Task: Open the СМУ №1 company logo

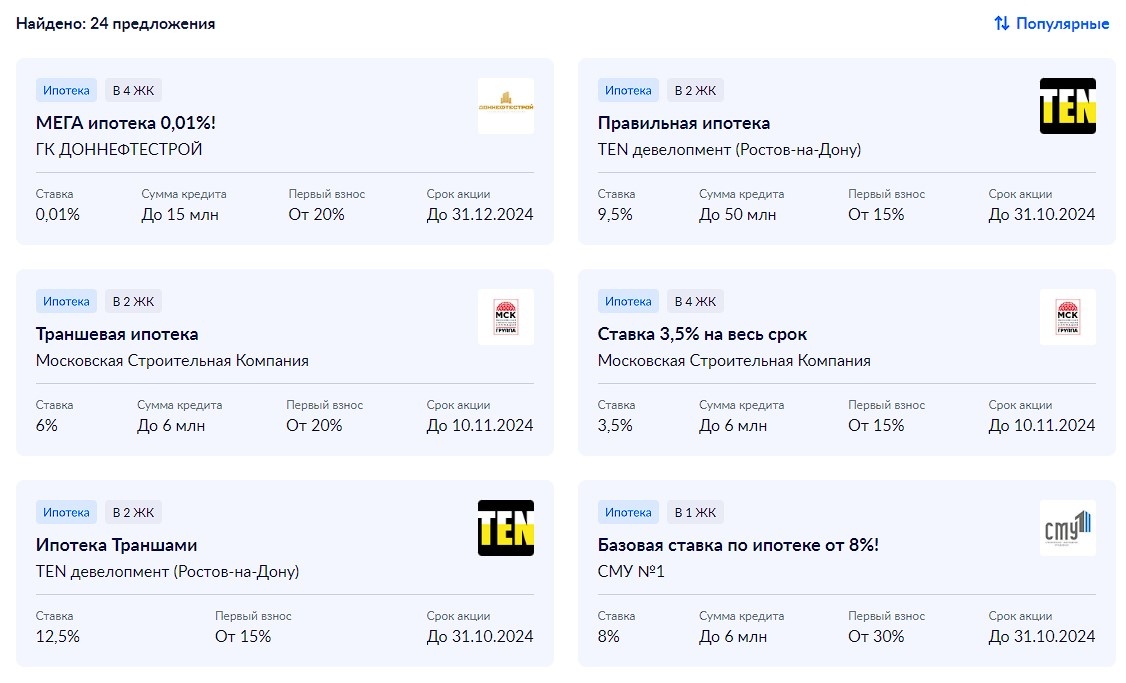Action: click(x=1068, y=528)
